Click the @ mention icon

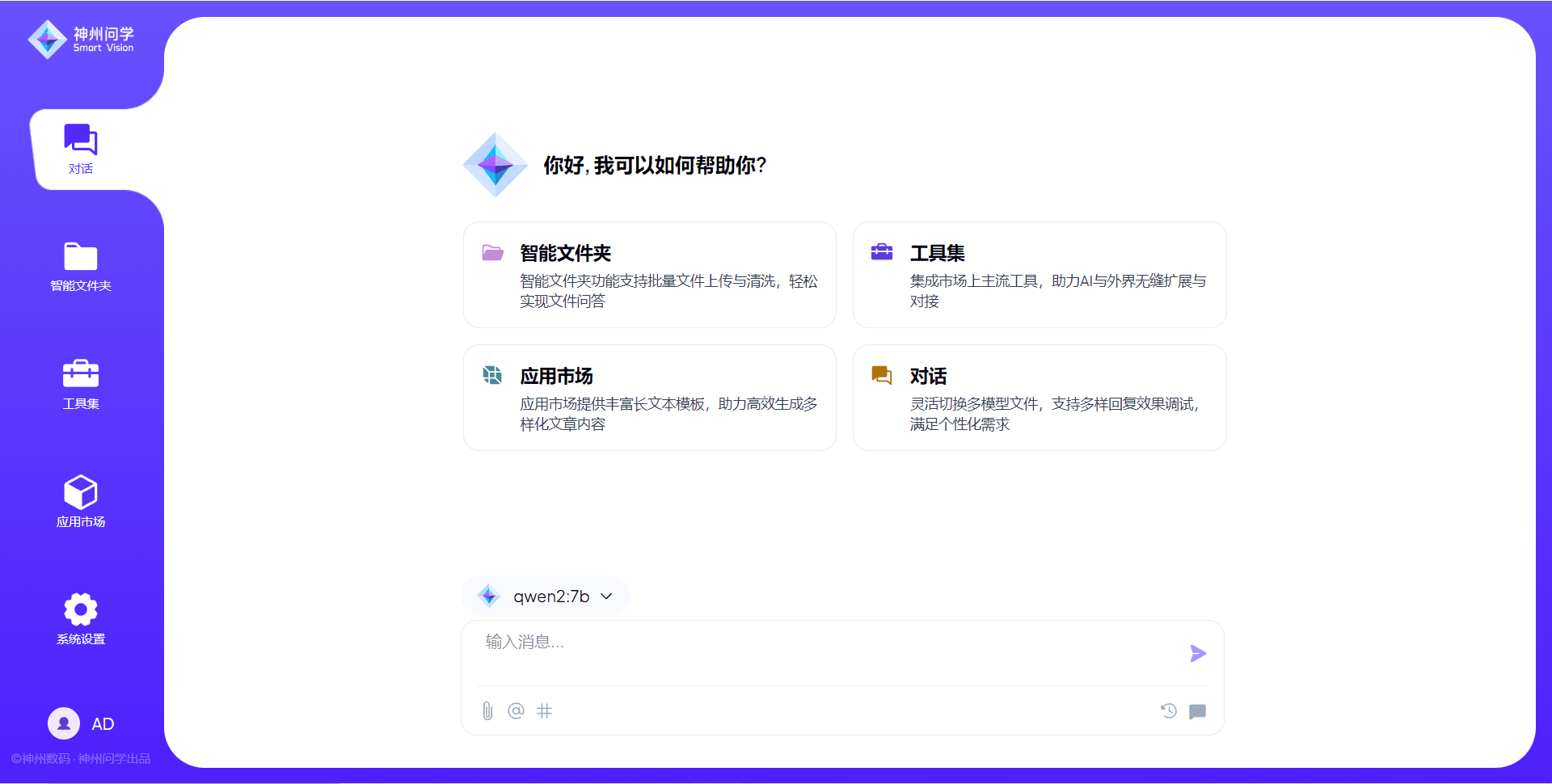click(x=516, y=711)
